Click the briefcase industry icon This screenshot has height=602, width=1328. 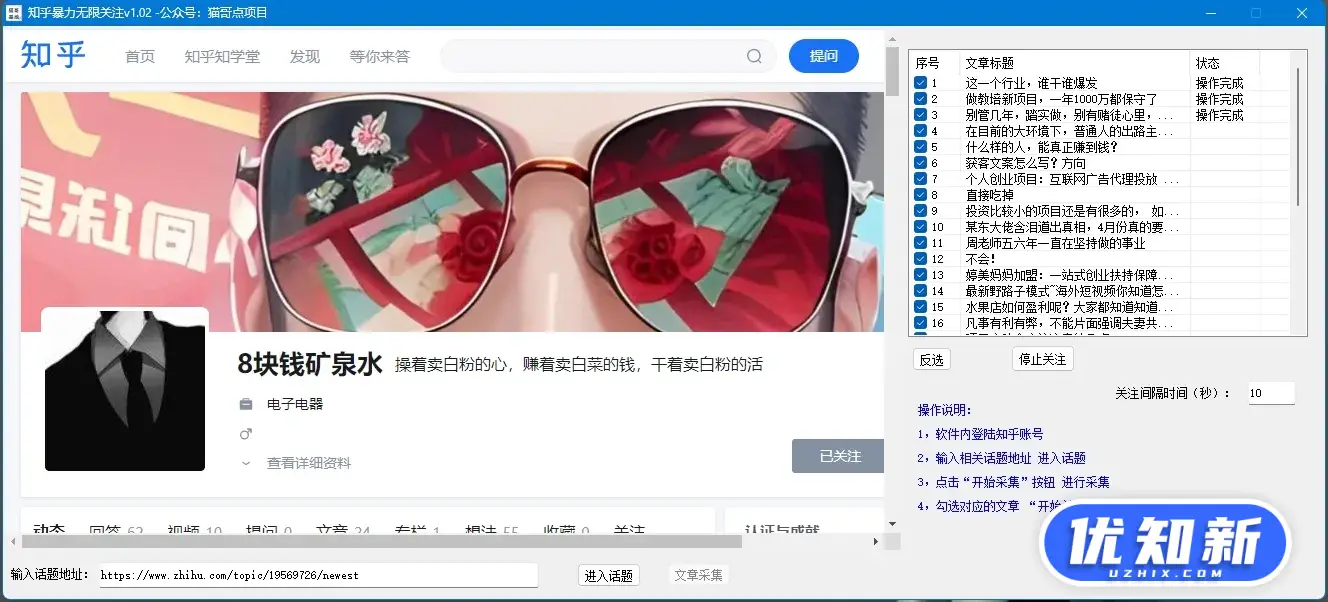click(246, 404)
